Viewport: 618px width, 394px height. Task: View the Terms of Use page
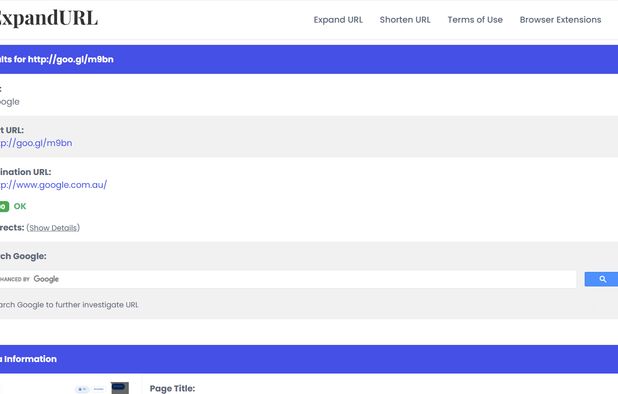click(x=475, y=20)
